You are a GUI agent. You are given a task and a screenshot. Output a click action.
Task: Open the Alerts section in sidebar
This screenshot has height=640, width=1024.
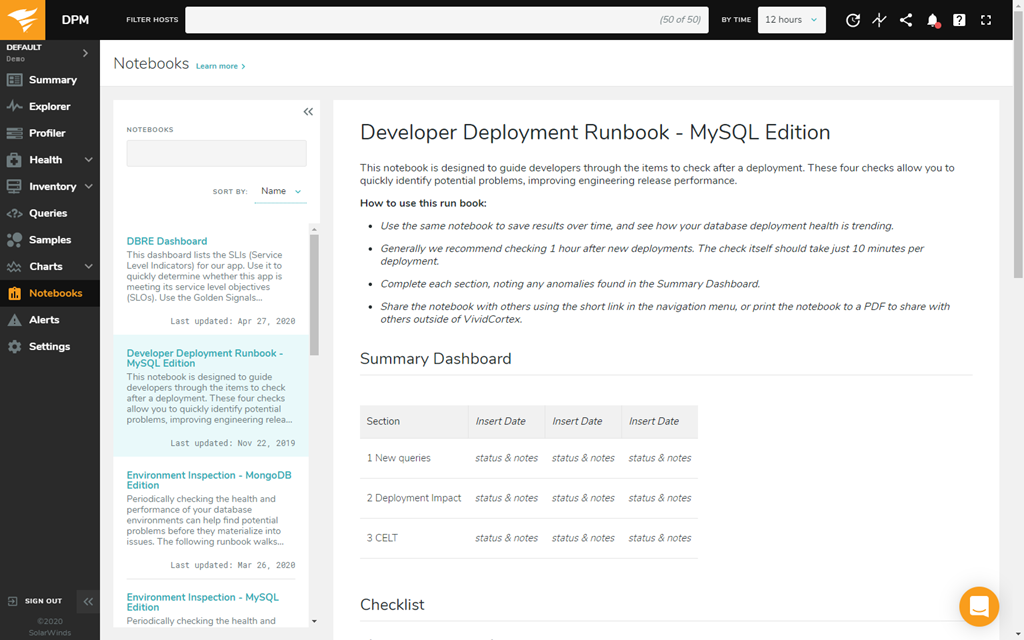click(44, 320)
